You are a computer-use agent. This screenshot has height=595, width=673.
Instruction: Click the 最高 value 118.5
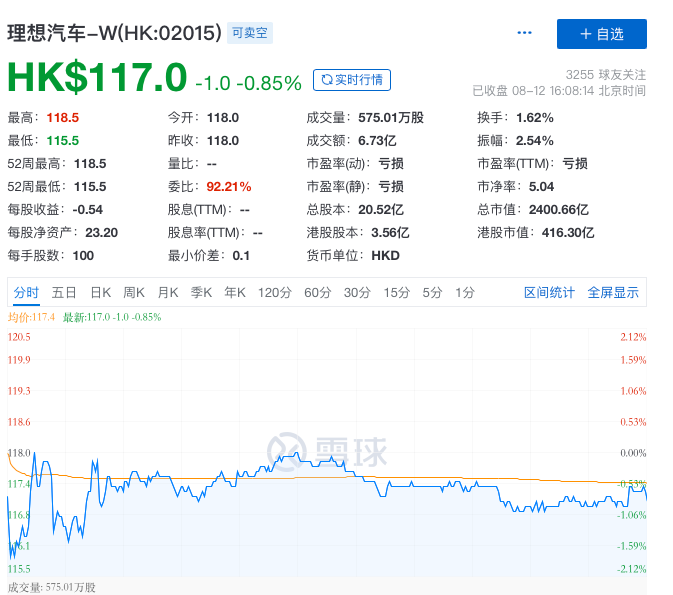63,118
